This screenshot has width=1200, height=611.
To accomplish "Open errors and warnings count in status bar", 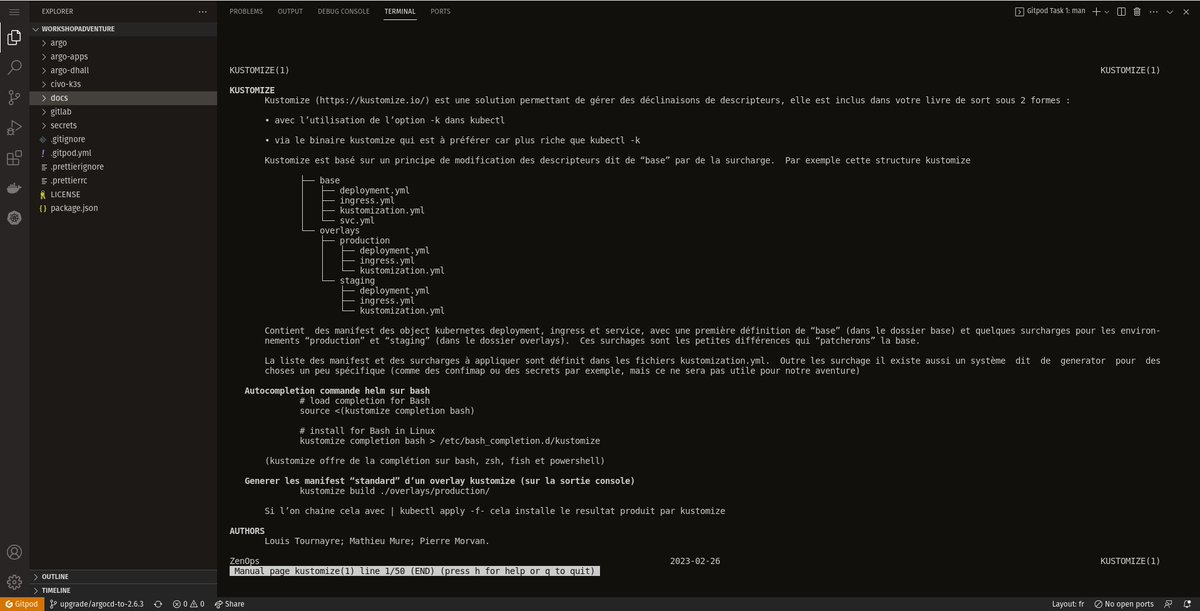I will click(188, 604).
